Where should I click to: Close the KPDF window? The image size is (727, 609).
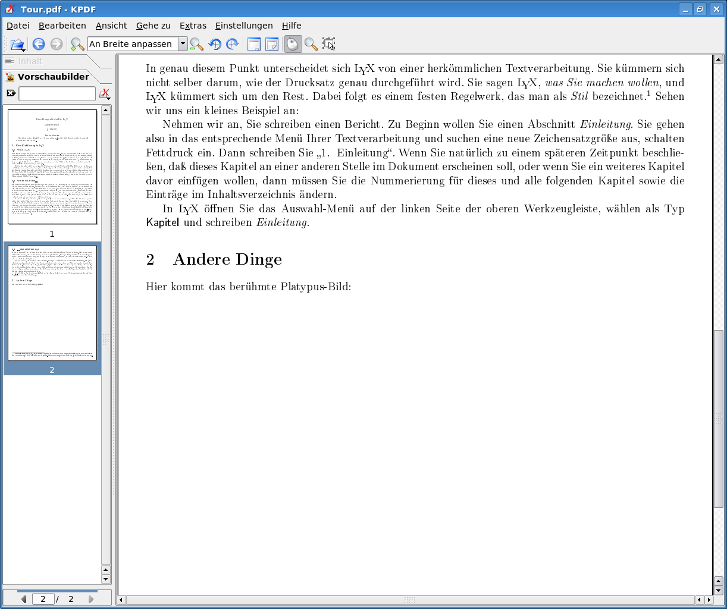[716, 9]
